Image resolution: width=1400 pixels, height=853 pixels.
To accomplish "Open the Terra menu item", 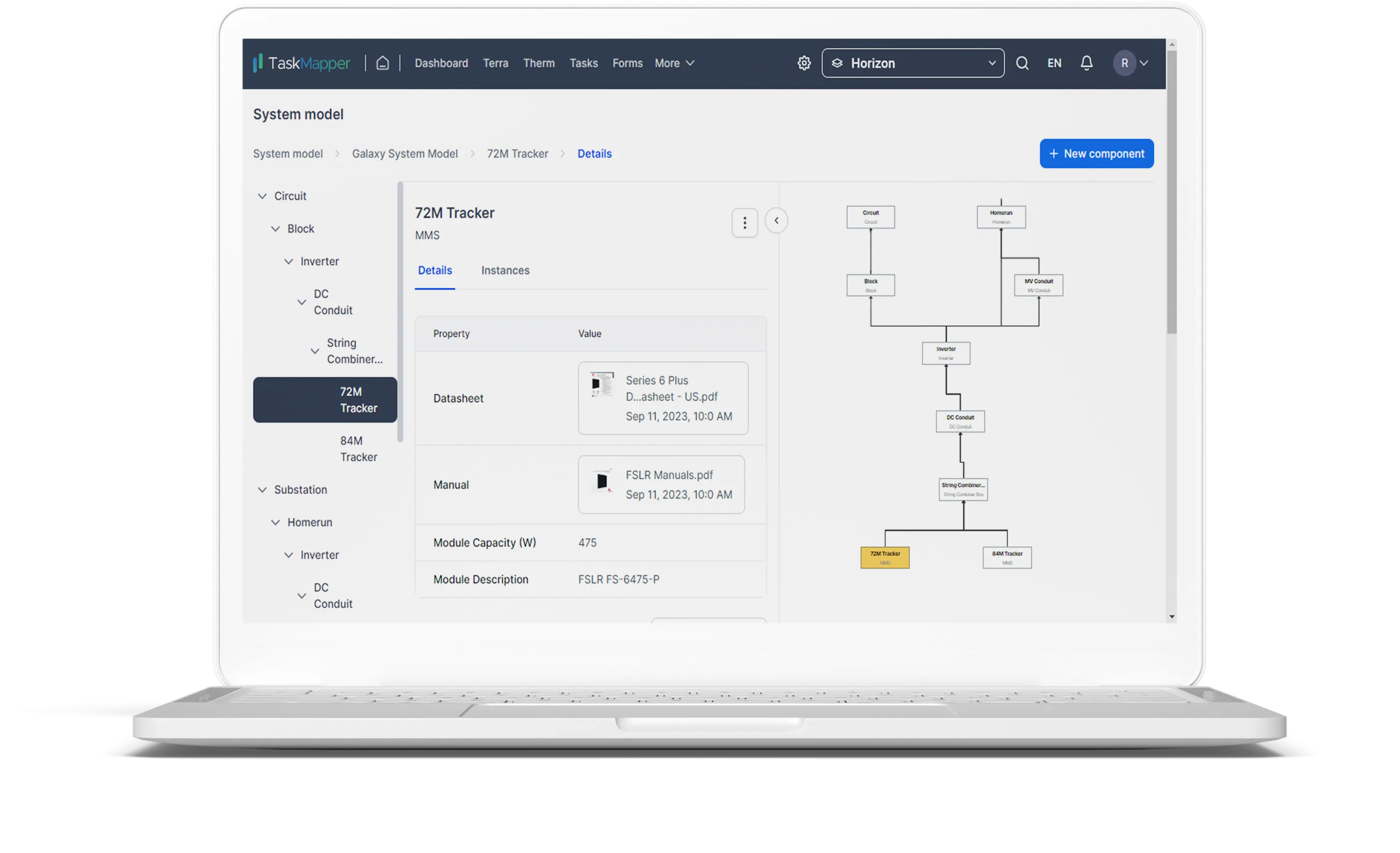I will coord(495,63).
